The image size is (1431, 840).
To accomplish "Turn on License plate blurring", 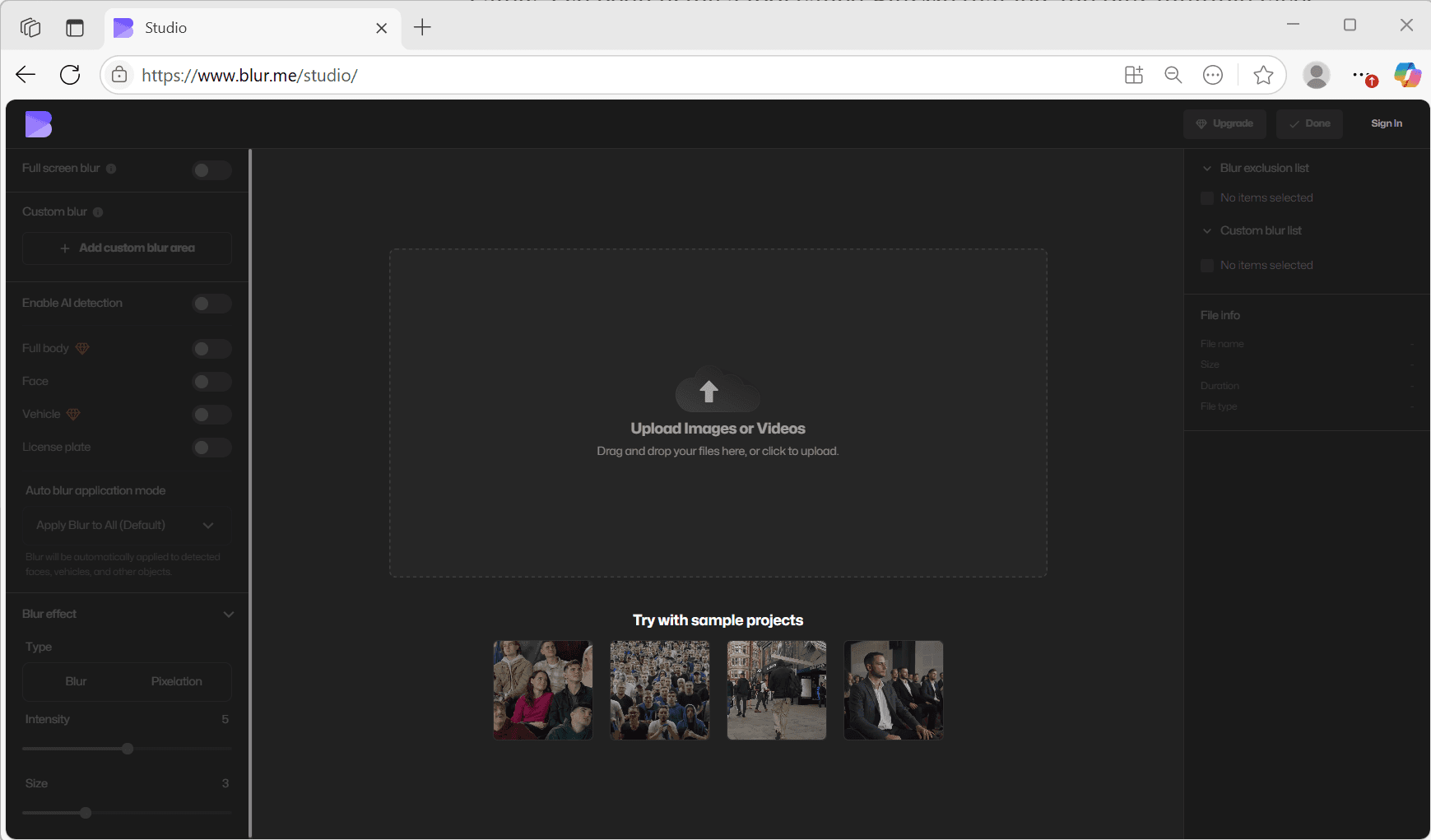I will coord(211,447).
